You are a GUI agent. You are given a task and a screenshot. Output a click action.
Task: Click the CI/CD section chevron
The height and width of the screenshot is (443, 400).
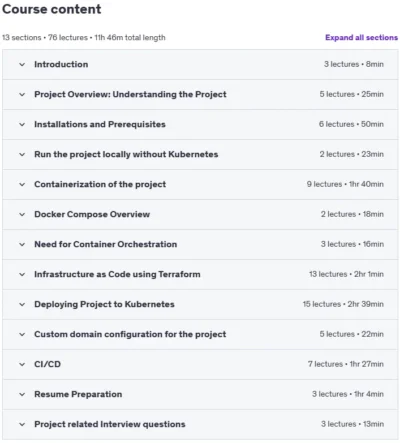coord(22,365)
